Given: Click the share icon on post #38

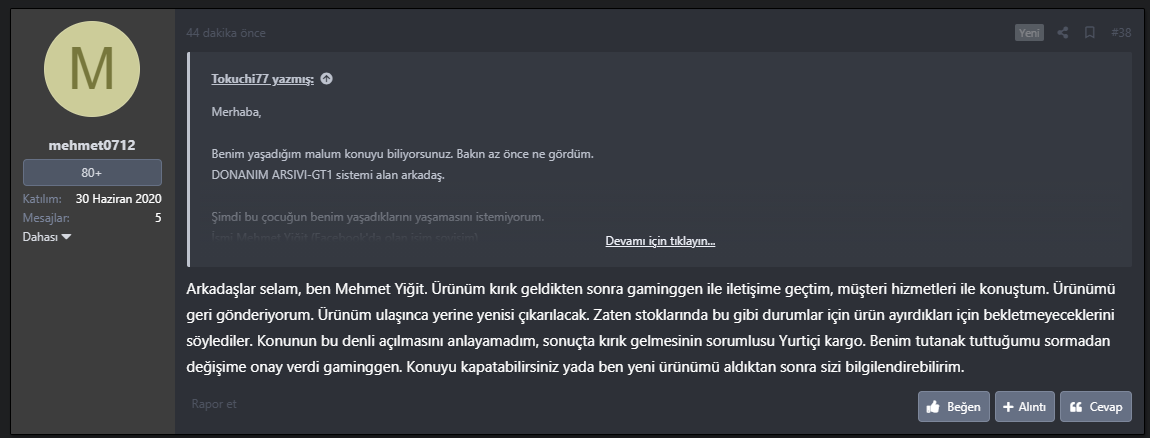Looking at the screenshot, I should 1063,33.
